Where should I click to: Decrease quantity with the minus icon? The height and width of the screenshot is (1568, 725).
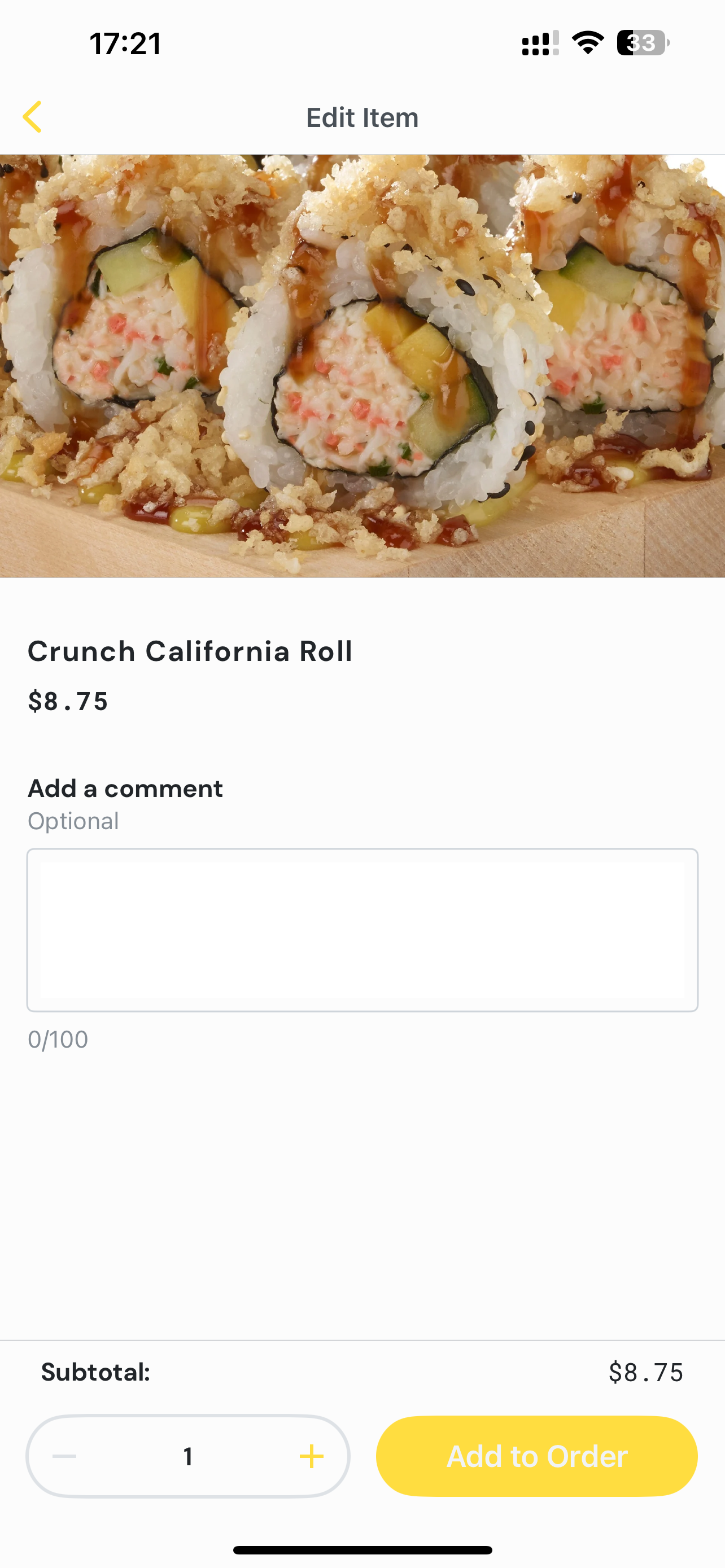click(x=64, y=1456)
